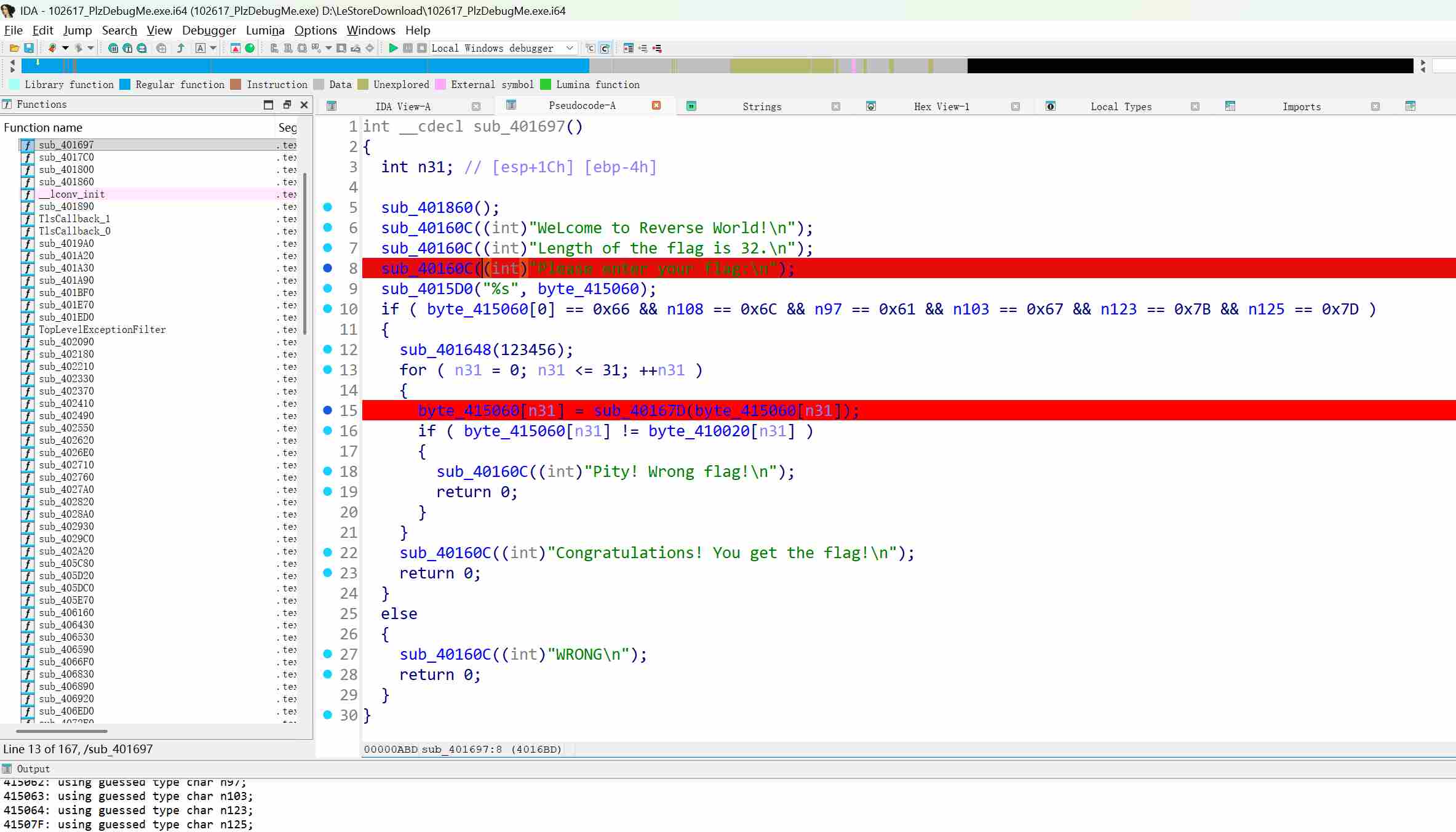Open the Debugger menu
The image size is (1456, 832).
click(x=209, y=30)
